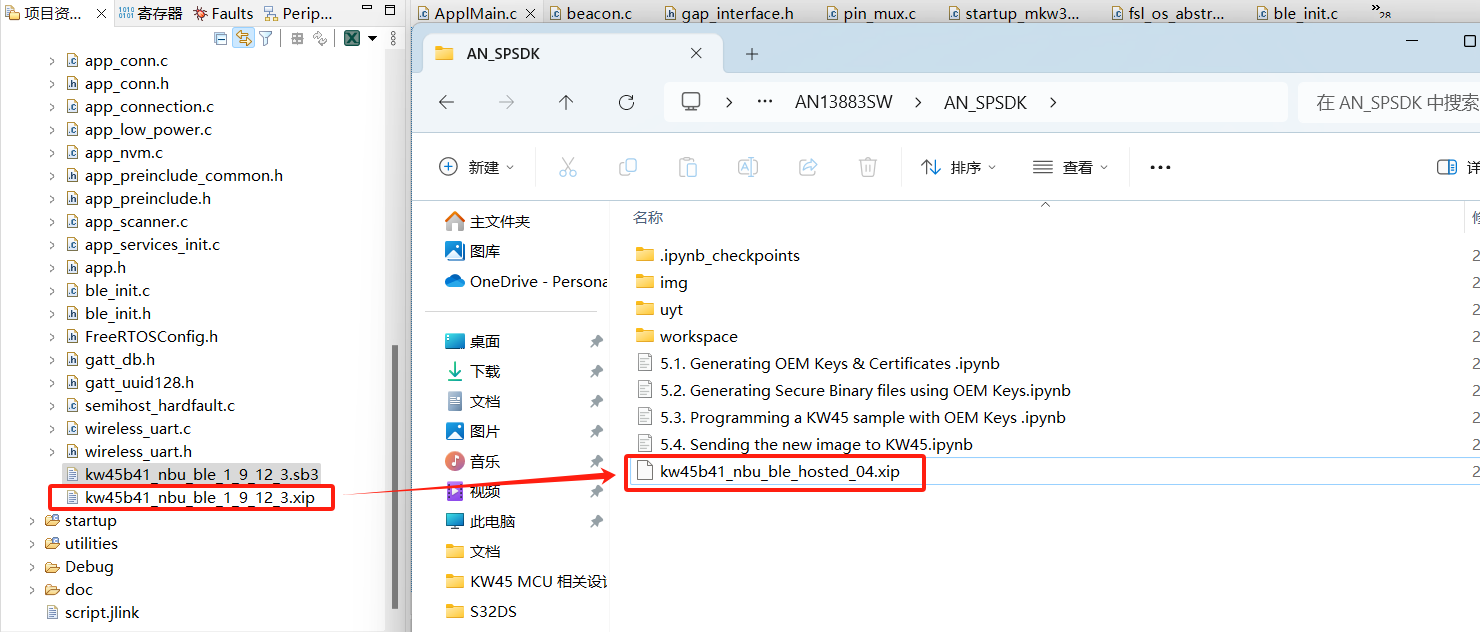Open AN_SPSDK in the breadcrumb path

point(984,101)
